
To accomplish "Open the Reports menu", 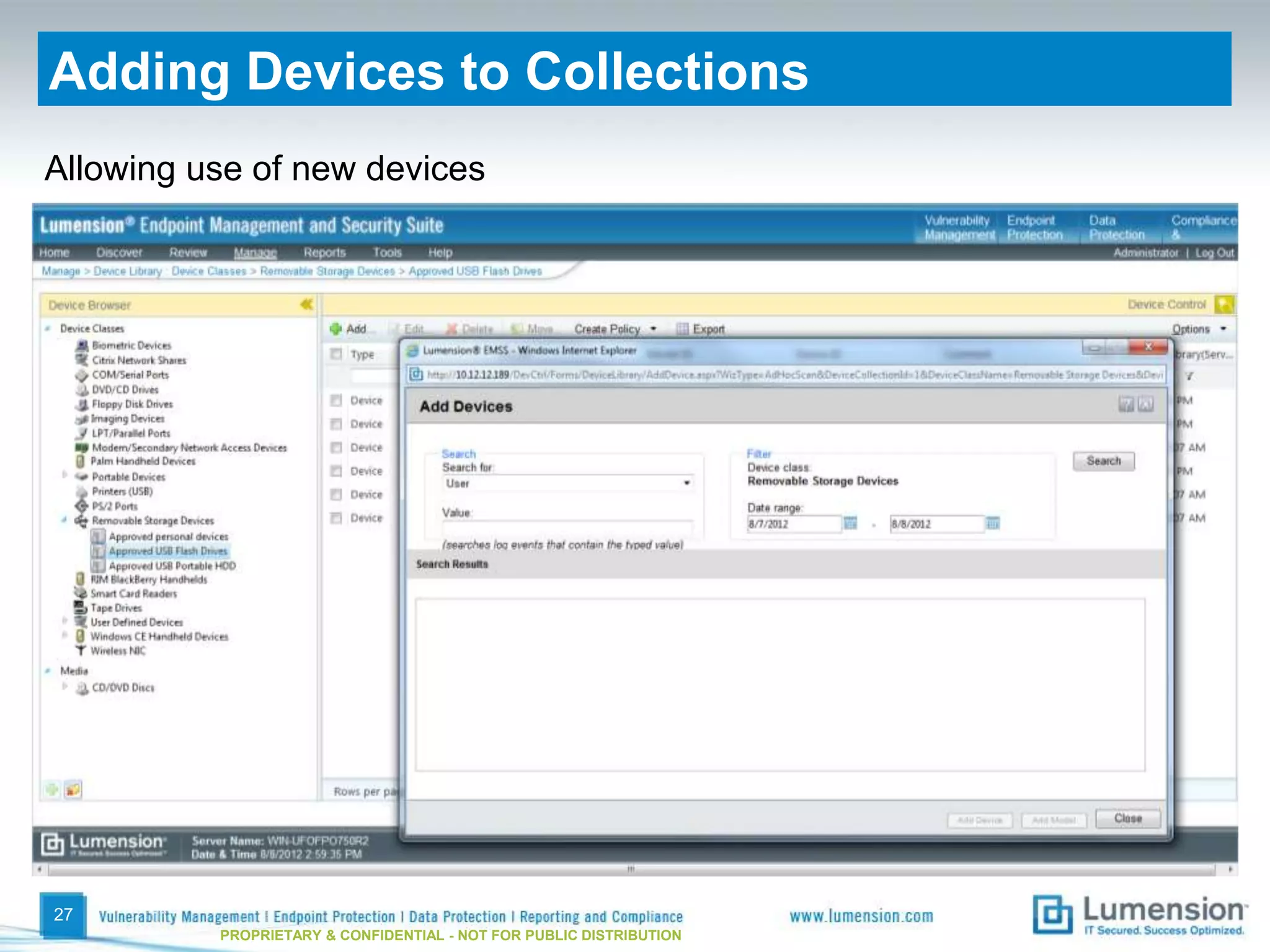I will 324,252.
